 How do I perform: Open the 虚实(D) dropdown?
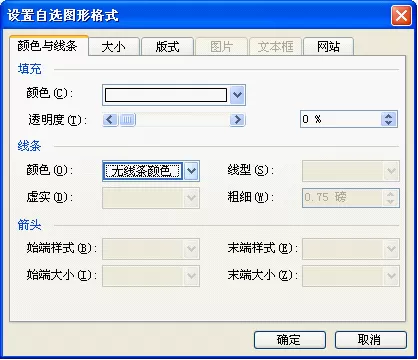click(151, 198)
